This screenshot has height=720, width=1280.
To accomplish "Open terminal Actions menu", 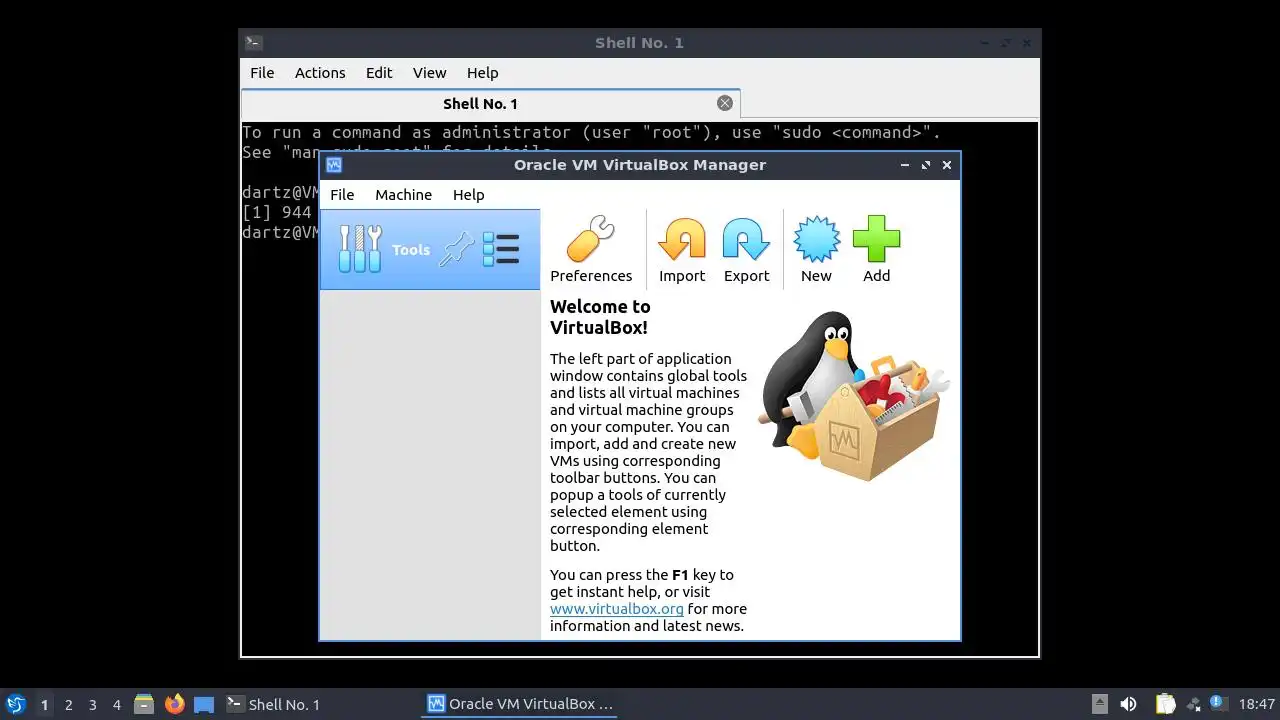I will 320,73.
